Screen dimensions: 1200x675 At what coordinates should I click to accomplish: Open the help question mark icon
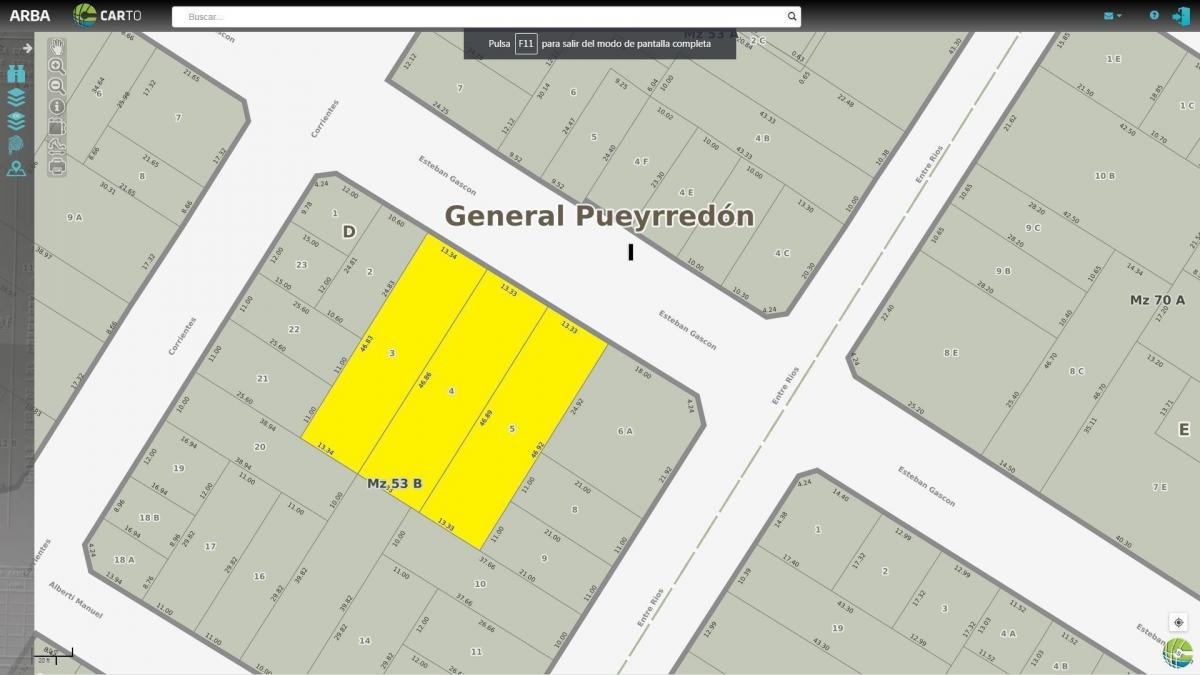(x=1154, y=16)
